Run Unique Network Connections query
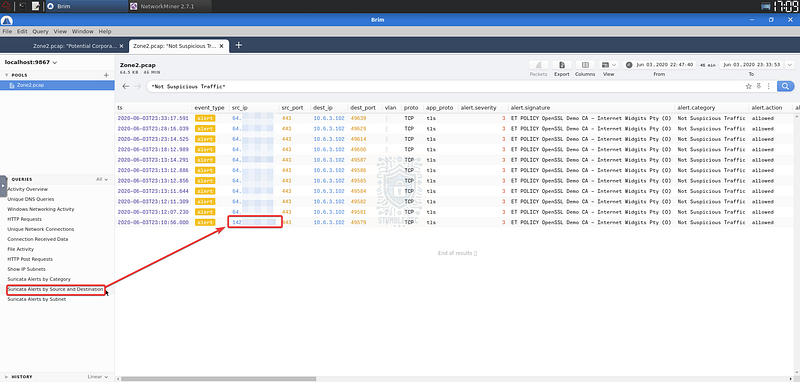The image size is (800, 382). click(x=40, y=229)
